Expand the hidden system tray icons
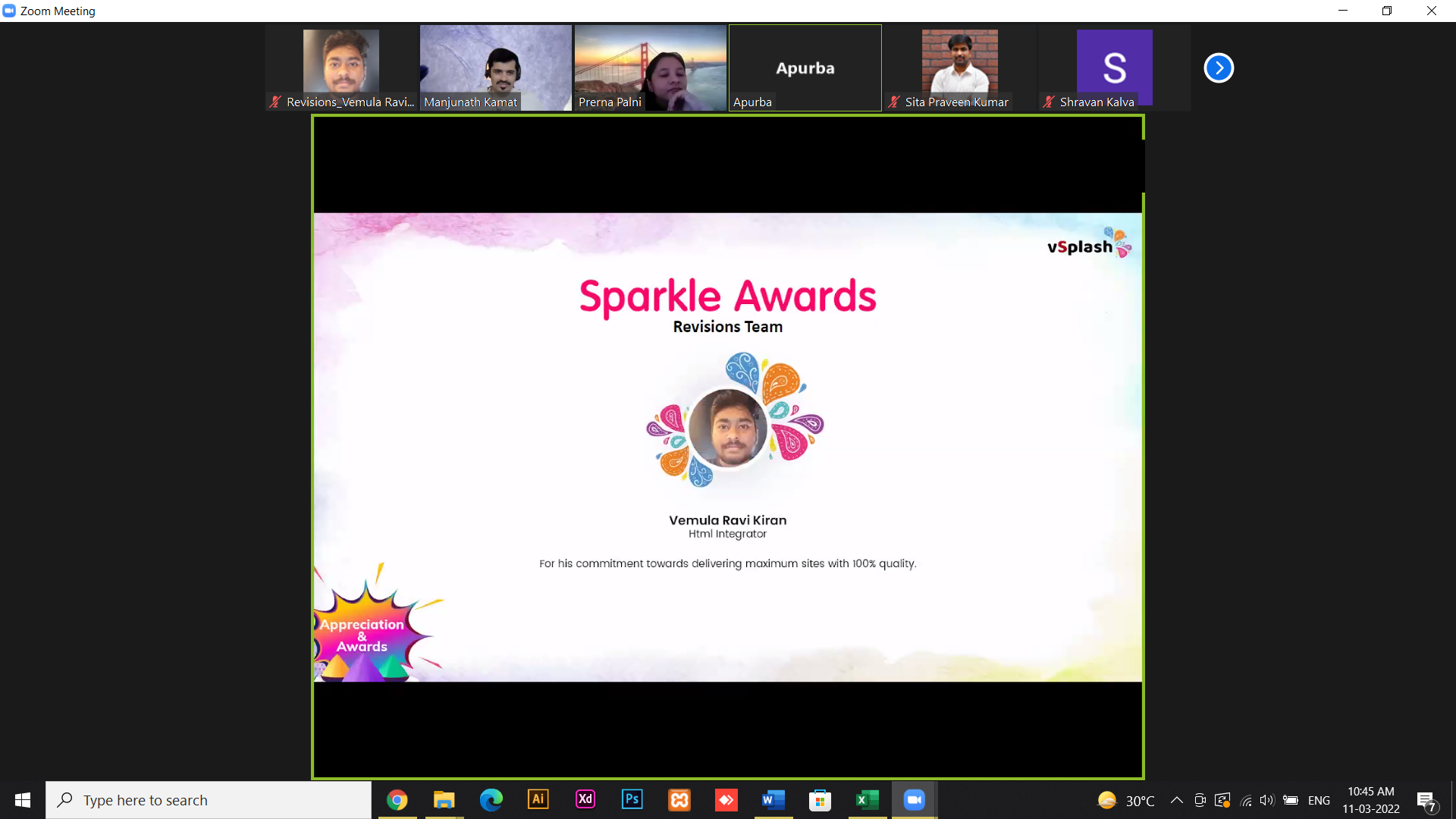 pyautogui.click(x=1176, y=800)
